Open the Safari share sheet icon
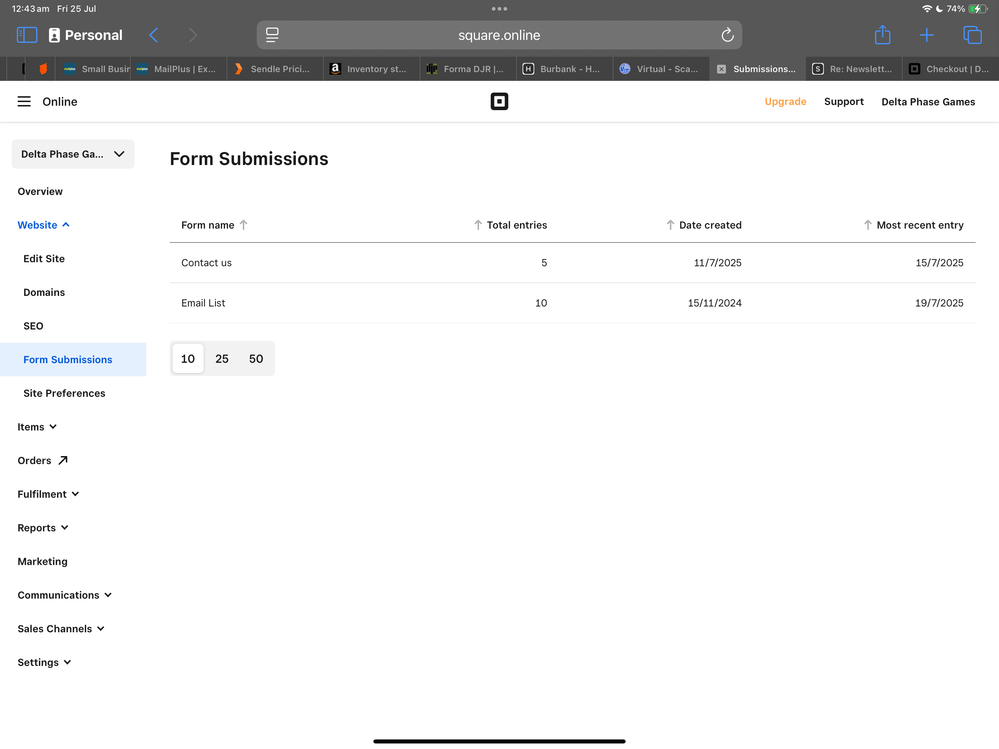999x749 pixels. click(882, 35)
